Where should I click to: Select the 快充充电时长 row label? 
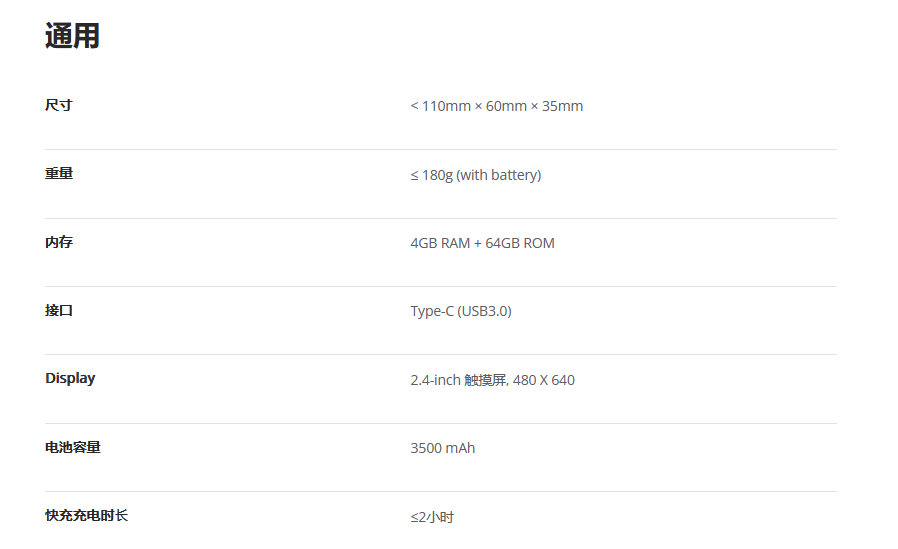(86, 515)
